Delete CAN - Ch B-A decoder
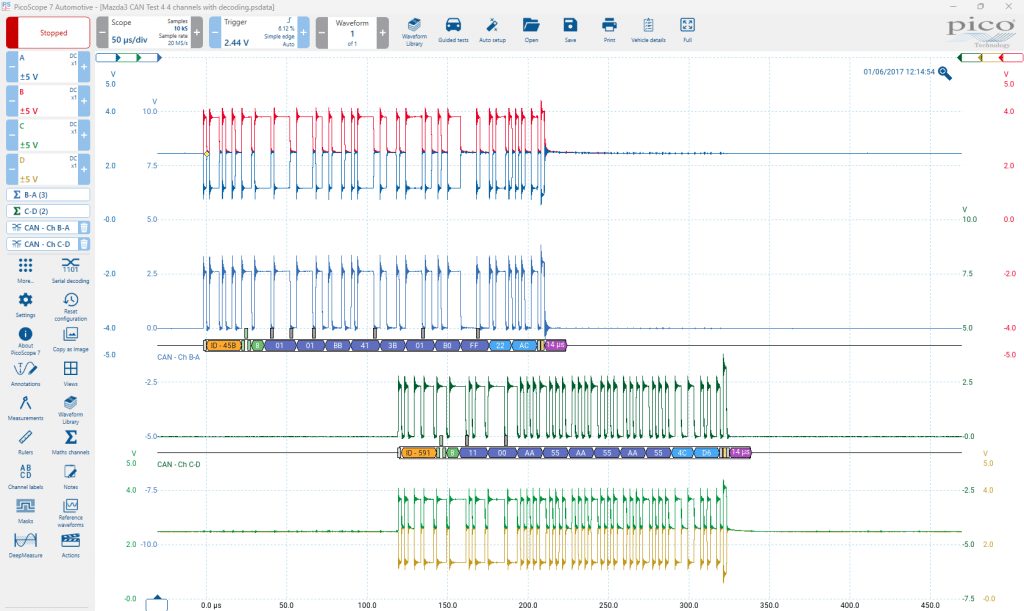The image size is (1024, 611). tap(84, 227)
